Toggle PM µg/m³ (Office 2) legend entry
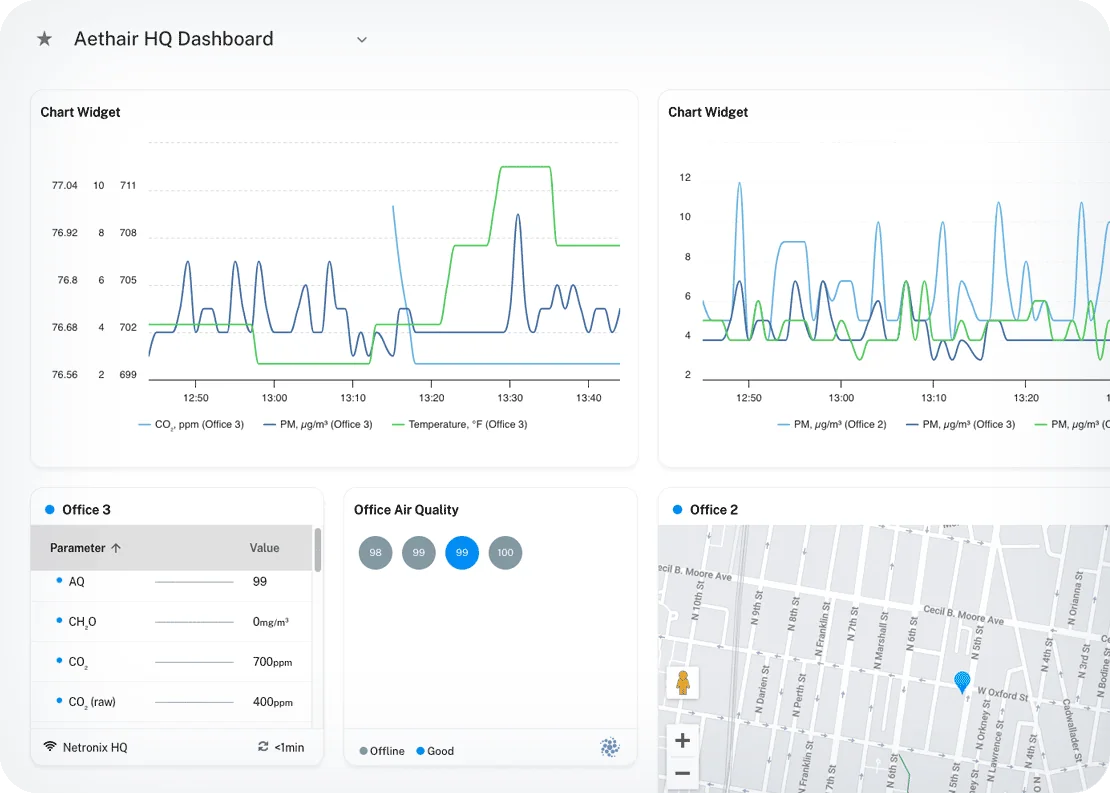The width and height of the screenshot is (1110, 793). coord(832,424)
